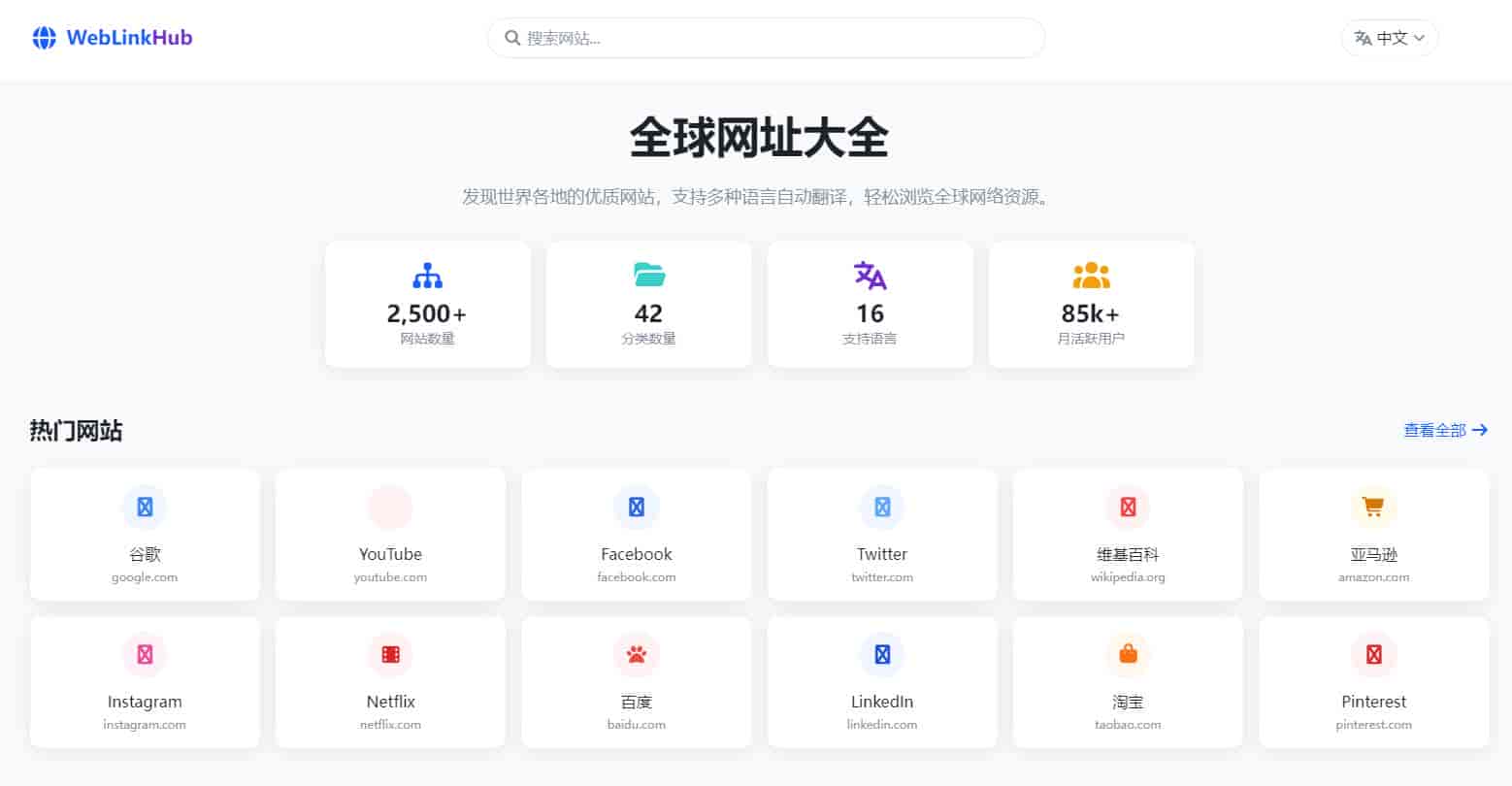The image size is (1512, 786).
Task: Visit the netflix.com link
Action: (390, 725)
